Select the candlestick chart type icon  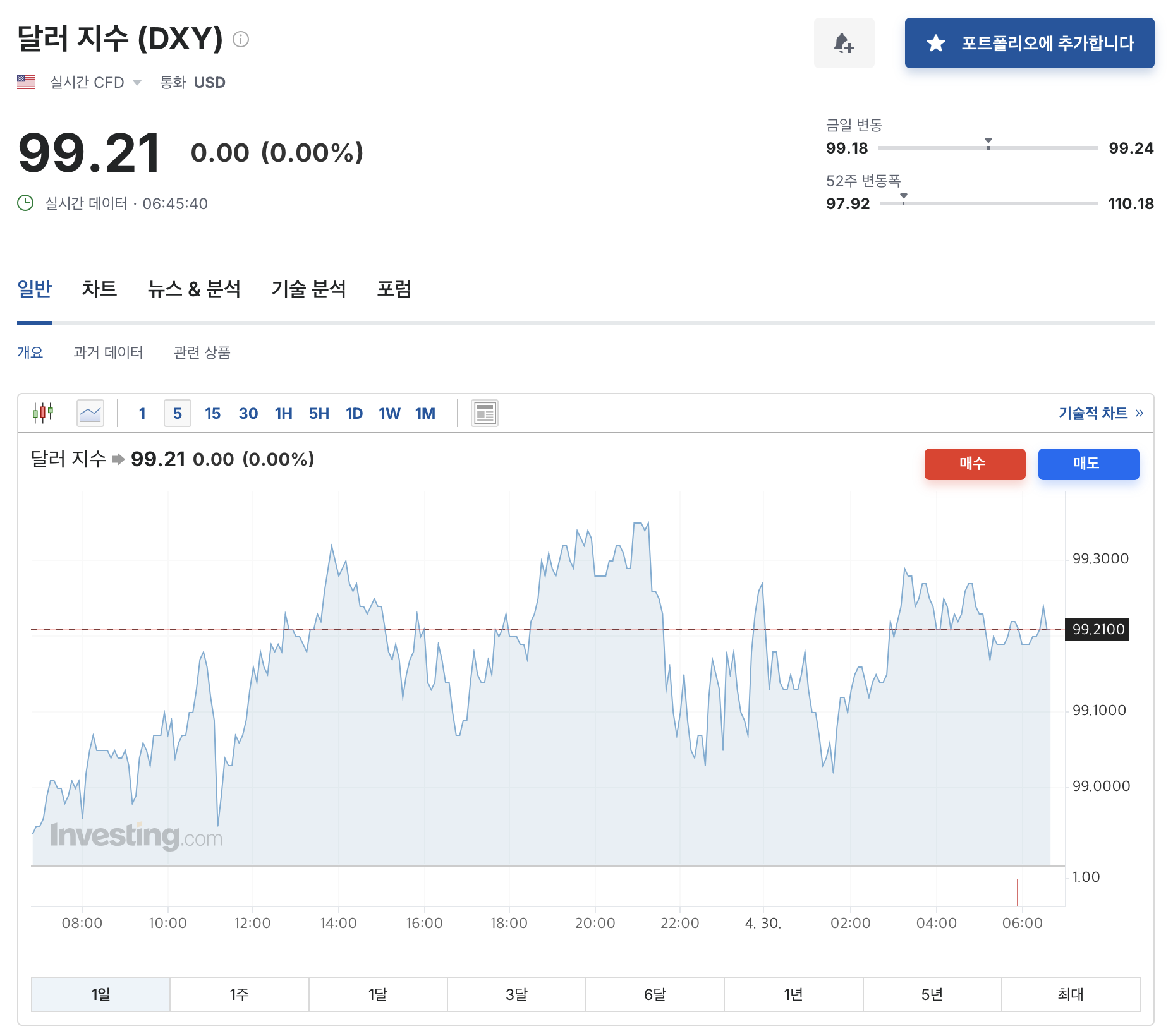click(43, 413)
